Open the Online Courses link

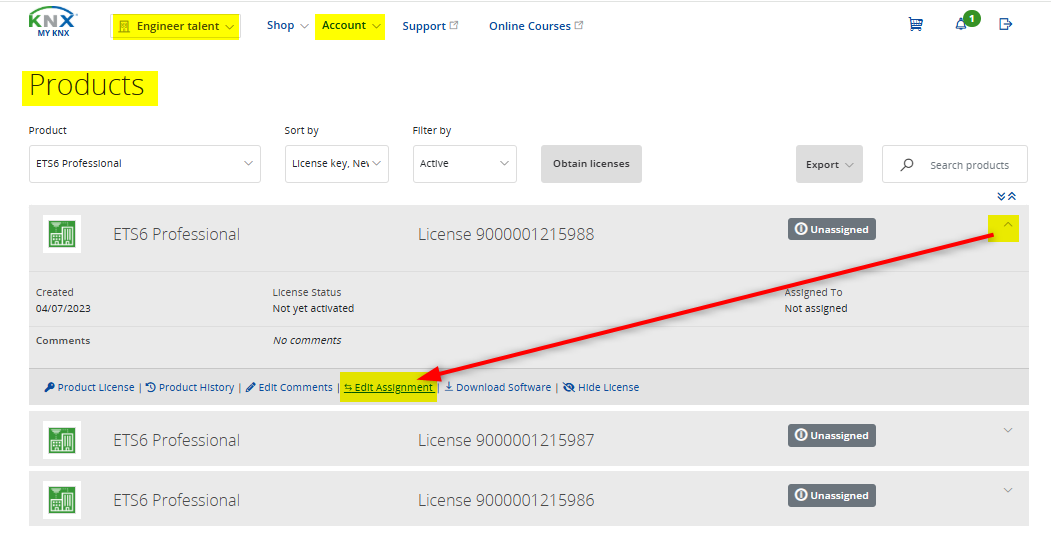[x=536, y=26]
